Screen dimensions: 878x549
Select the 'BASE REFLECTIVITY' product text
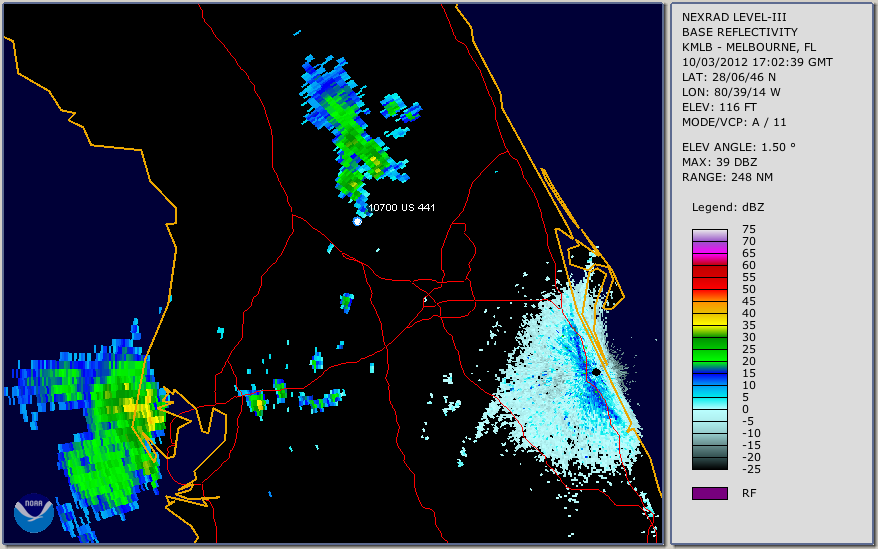pos(739,32)
